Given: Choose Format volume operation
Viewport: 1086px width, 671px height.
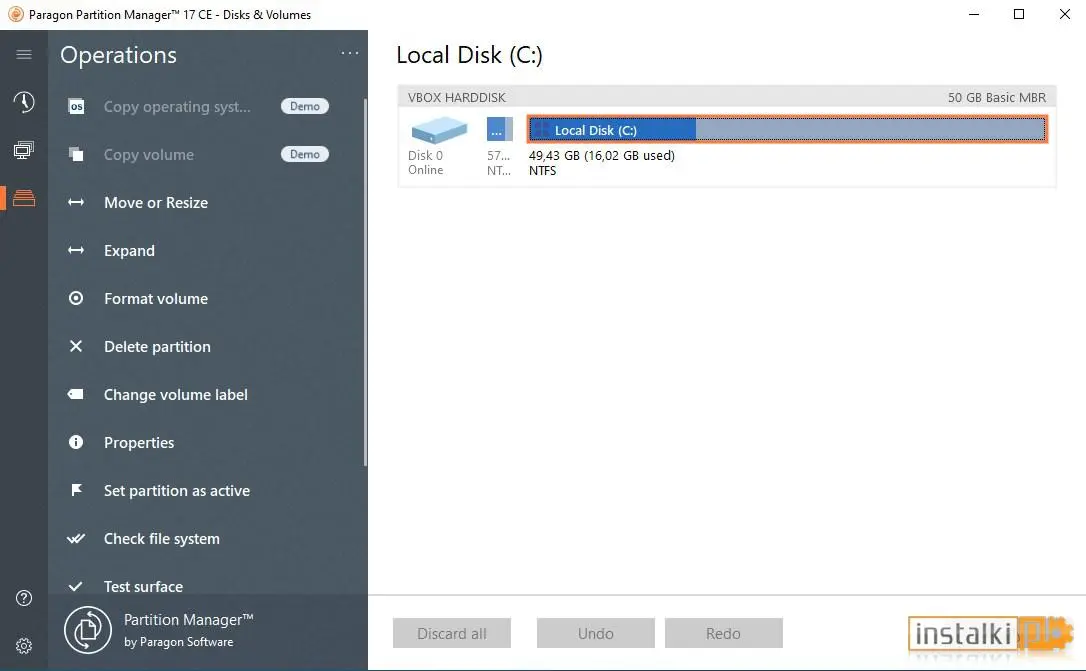Looking at the screenshot, I should click(156, 298).
